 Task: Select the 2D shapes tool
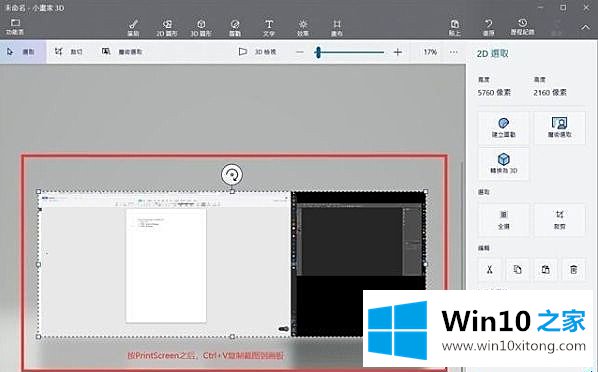click(x=167, y=28)
